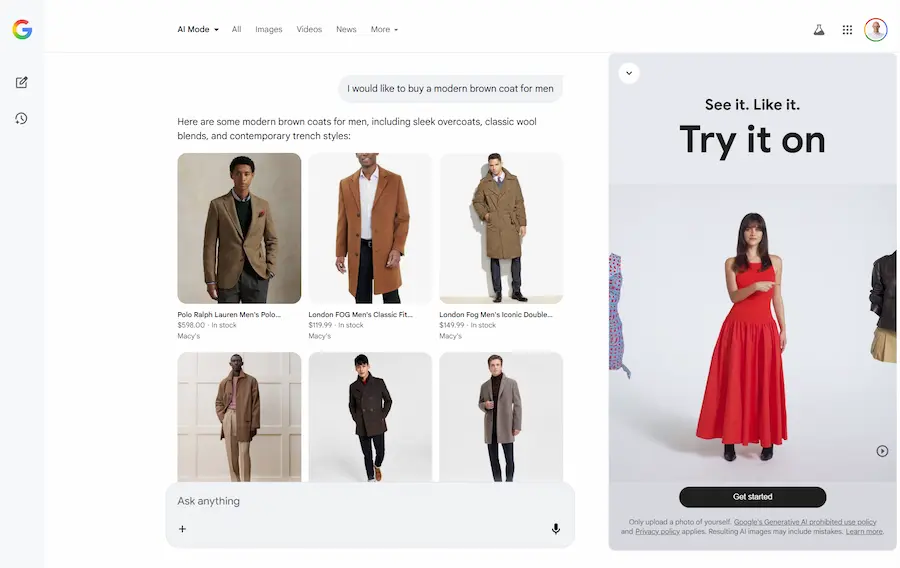Switch to the Images tab
900x568 pixels.
tap(268, 30)
